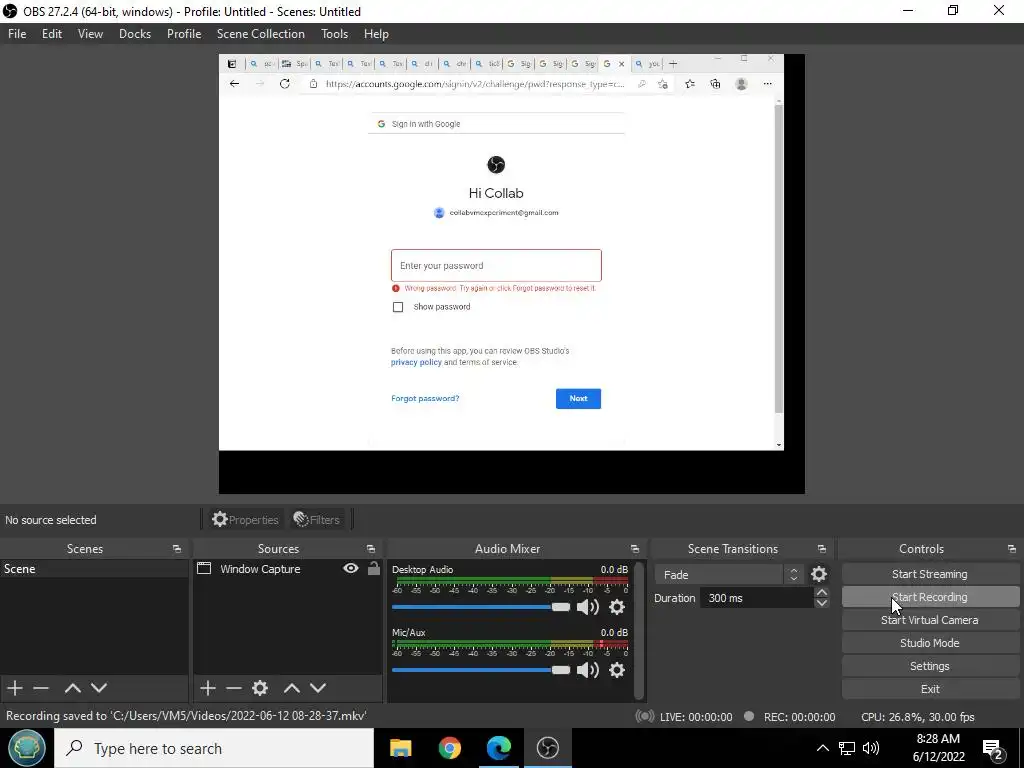Screen dimensions: 1024x768
Task: Pop out the Controls dock
Action: pyautogui.click(x=1011, y=549)
